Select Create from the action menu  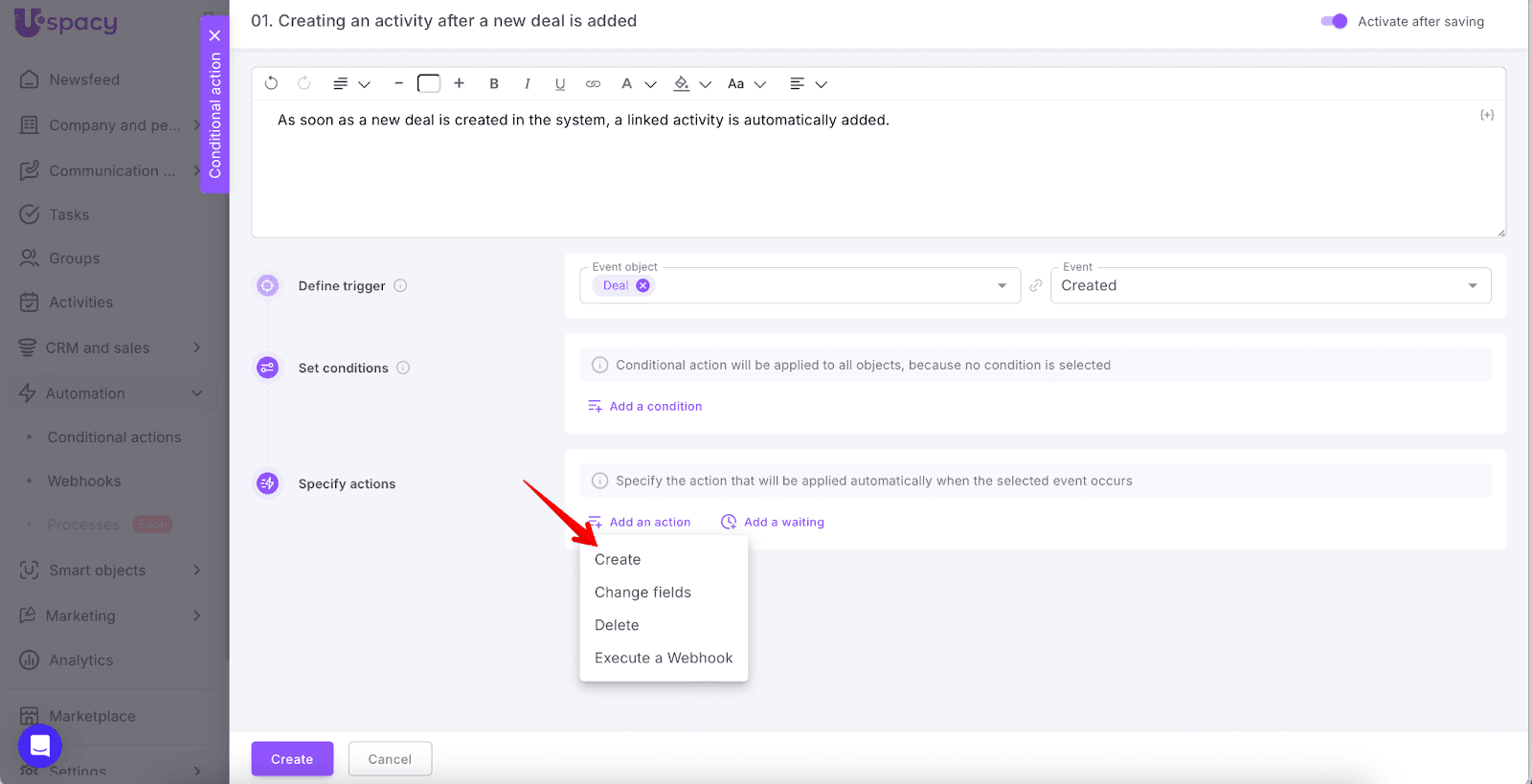coord(618,559)
